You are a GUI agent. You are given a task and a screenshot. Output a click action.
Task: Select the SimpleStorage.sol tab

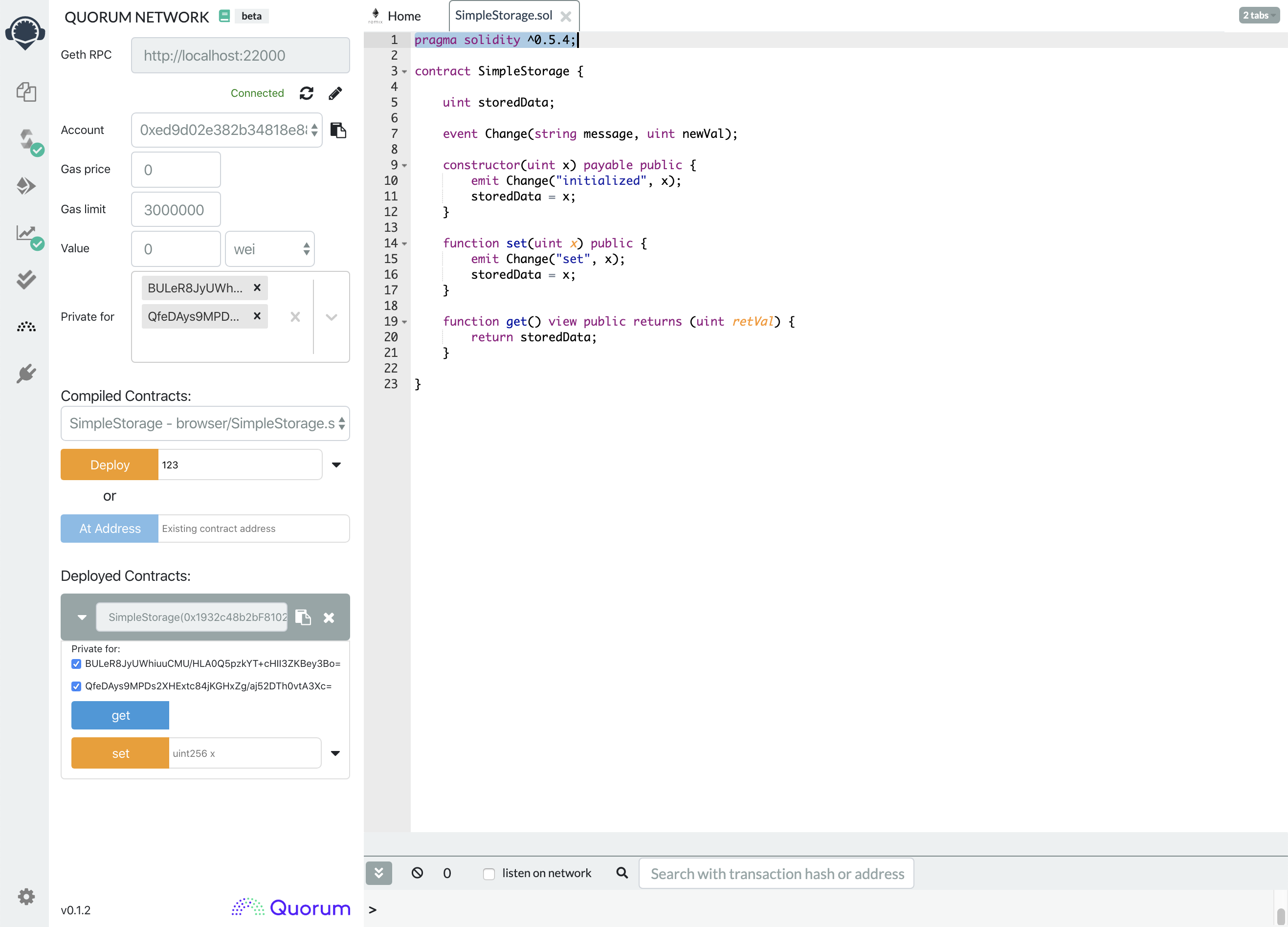click(x=503, y=15)
